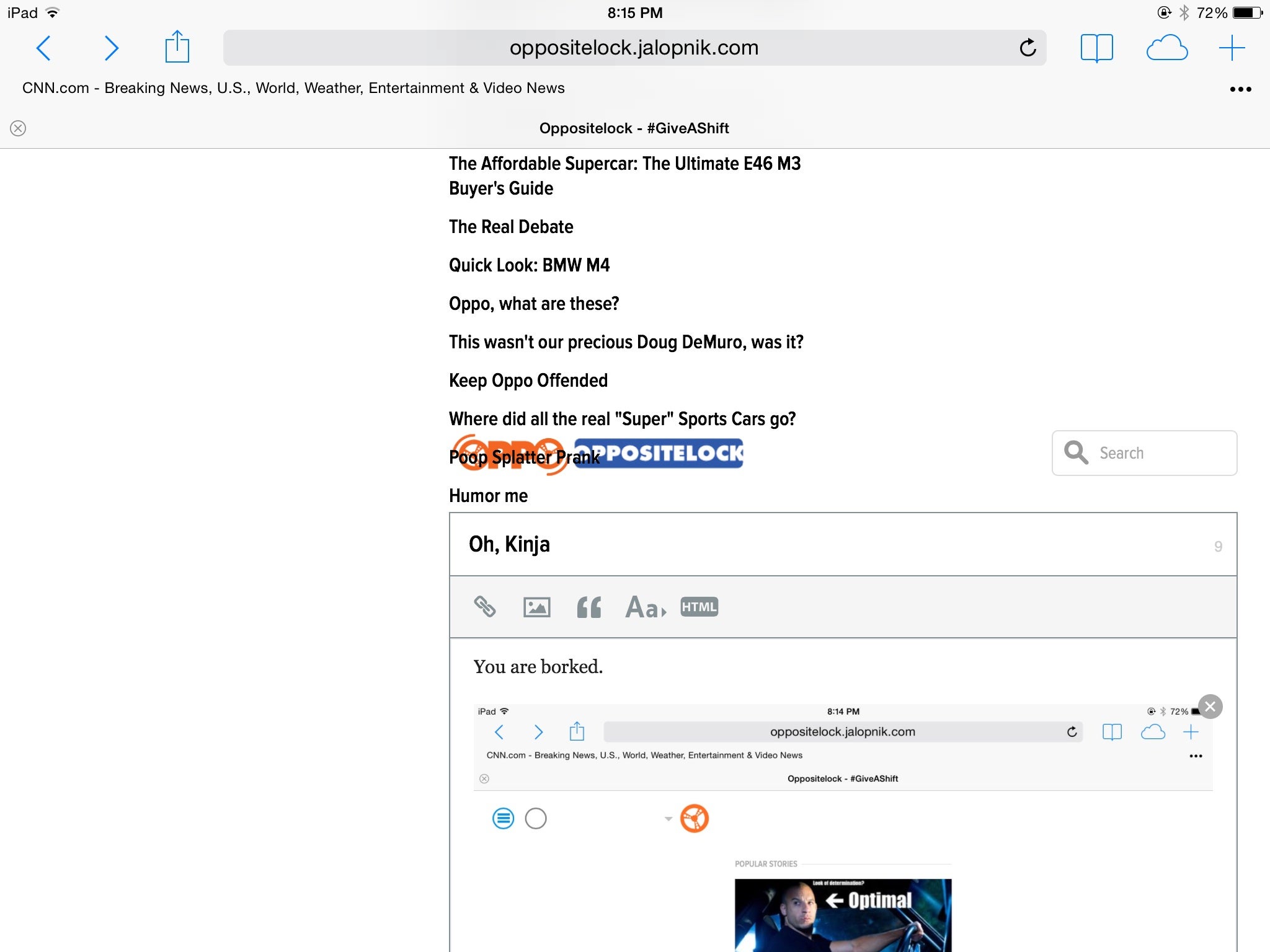This screenshot has height=952, width=1270.
Task: Click the HTML toggle icon in editor
Action: [x=700, y=607]
